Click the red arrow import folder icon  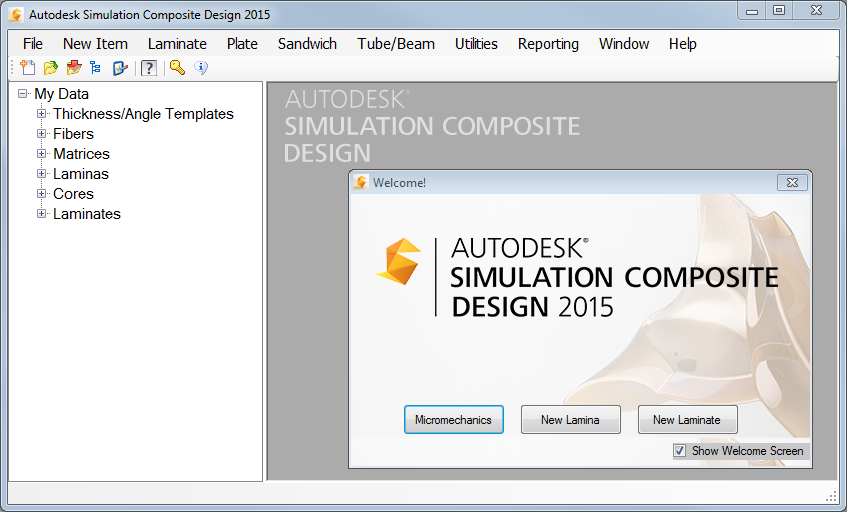click(x=73, y=68)
